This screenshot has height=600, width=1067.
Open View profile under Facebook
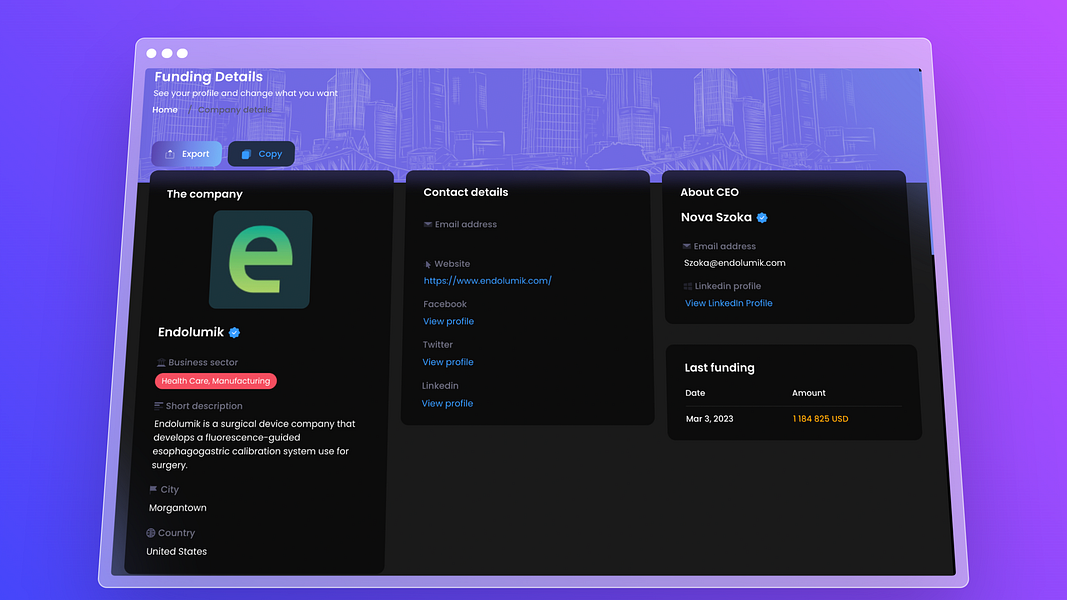click(447, 321)
